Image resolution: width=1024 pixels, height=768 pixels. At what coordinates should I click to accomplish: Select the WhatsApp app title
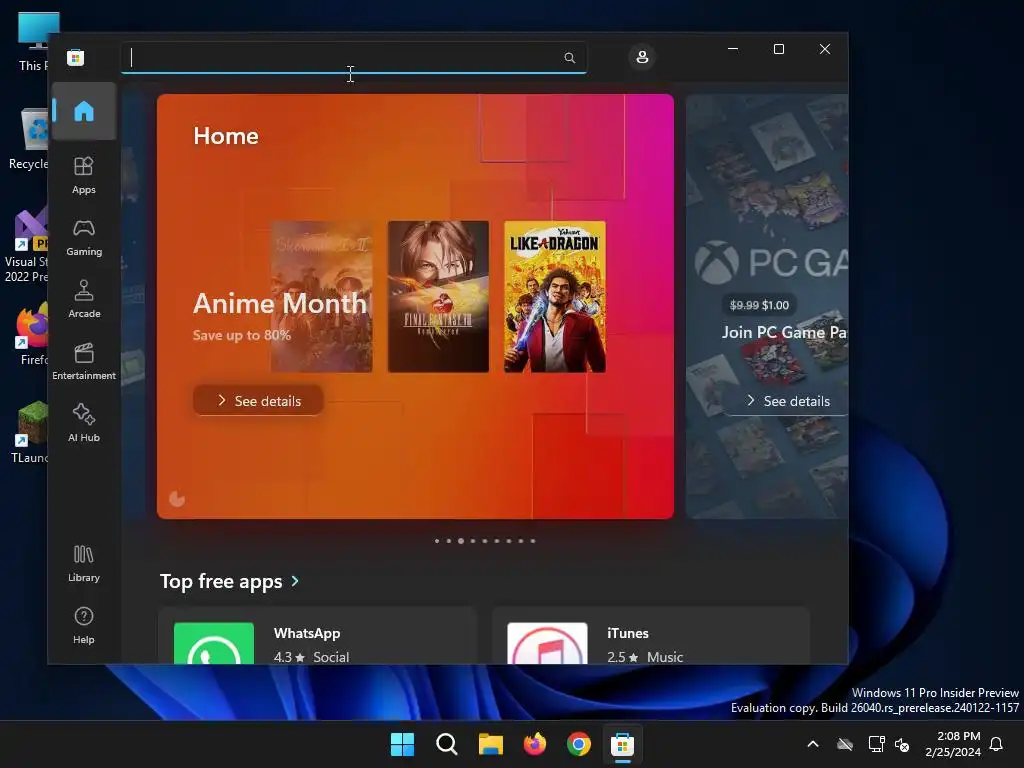[x=307, y=633]
